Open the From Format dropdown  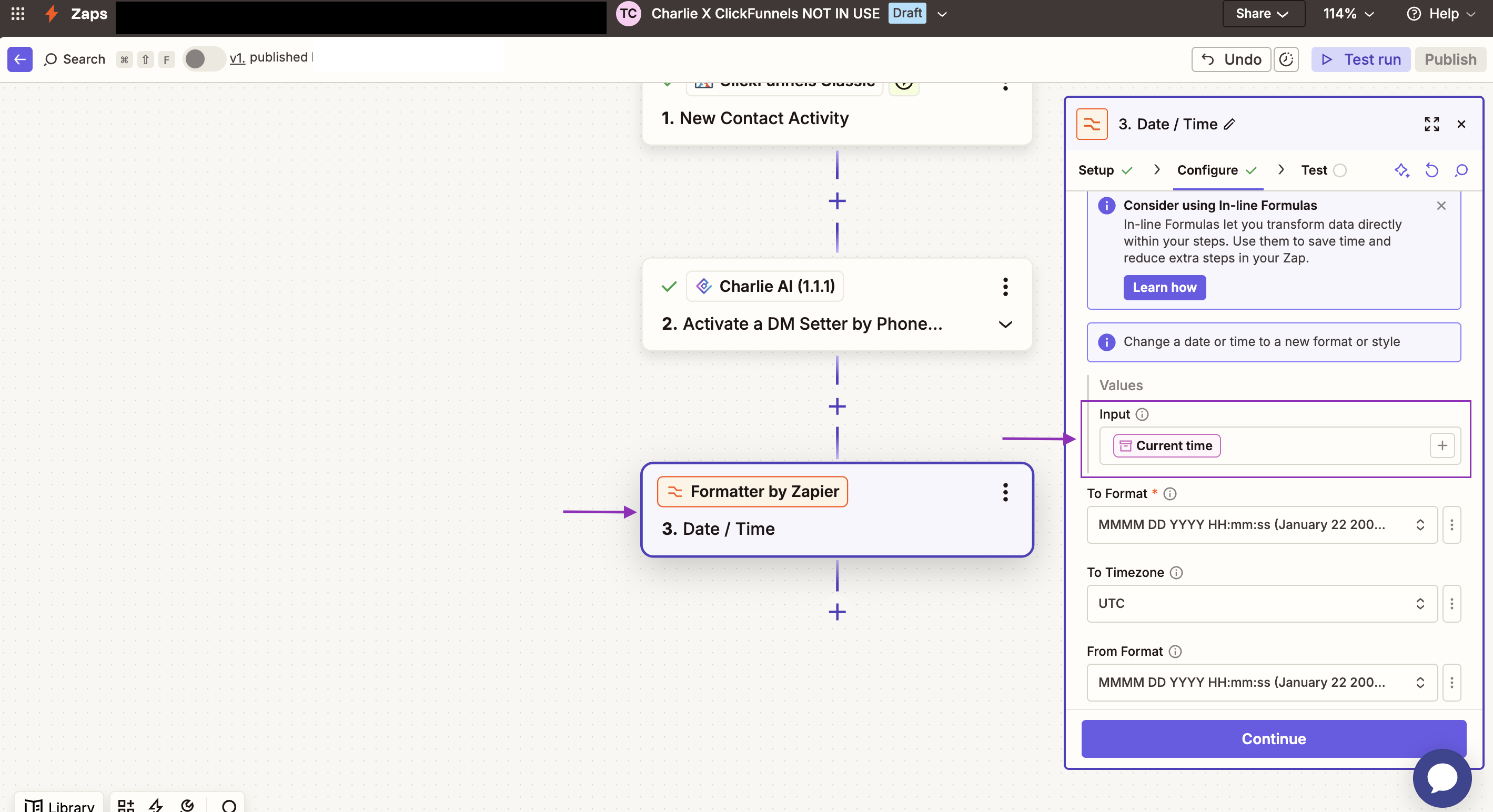1262,682
